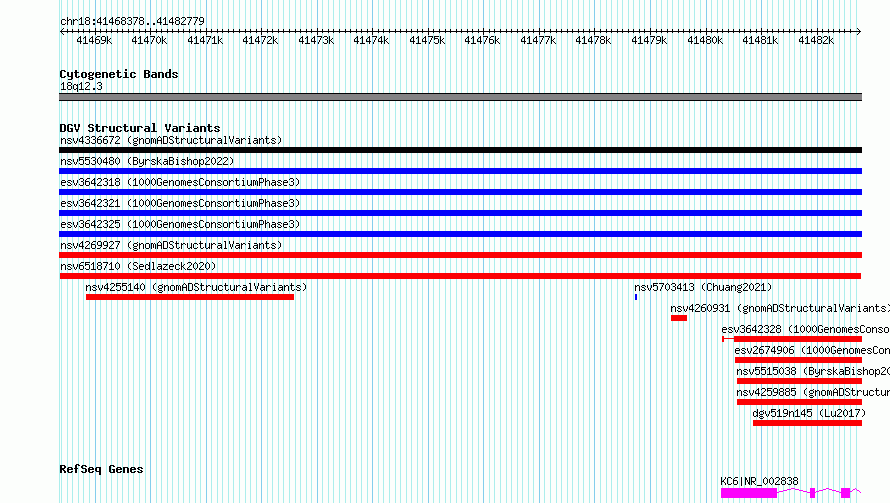Click the nsv4255140 variant label
The width and height of the screenshot is (890, 503).
pyautogui.click(x=196, y=287)
